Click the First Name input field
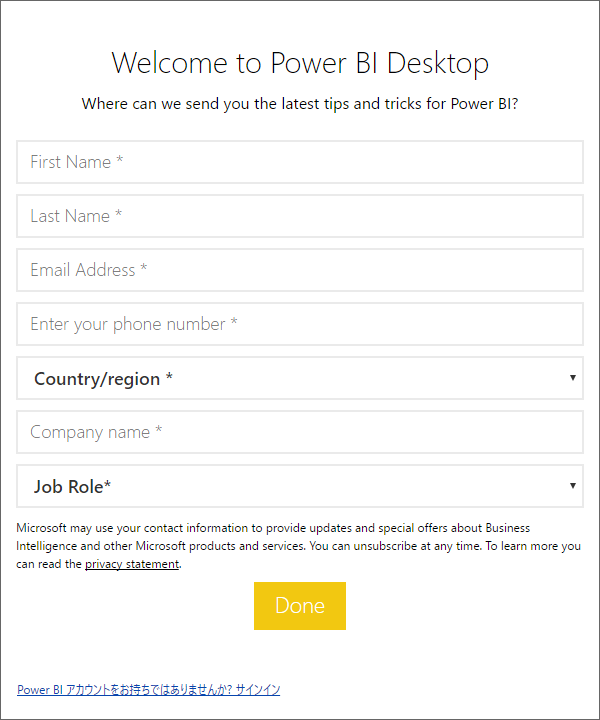 (x=300, y=162)
